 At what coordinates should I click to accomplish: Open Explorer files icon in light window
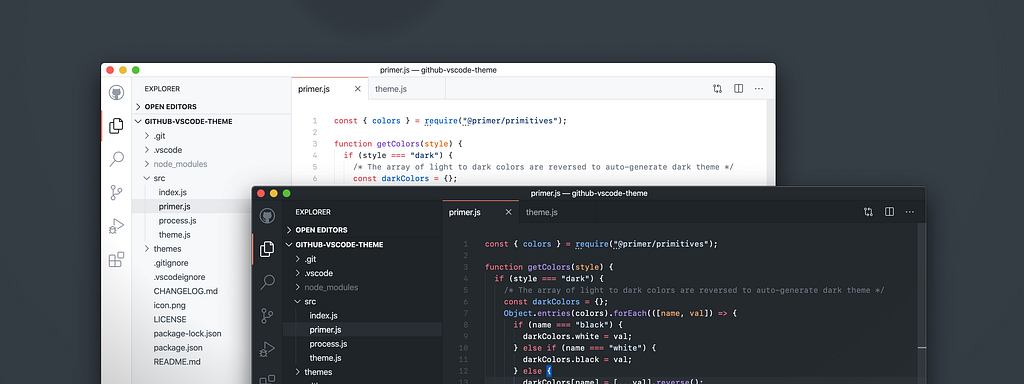116,125
